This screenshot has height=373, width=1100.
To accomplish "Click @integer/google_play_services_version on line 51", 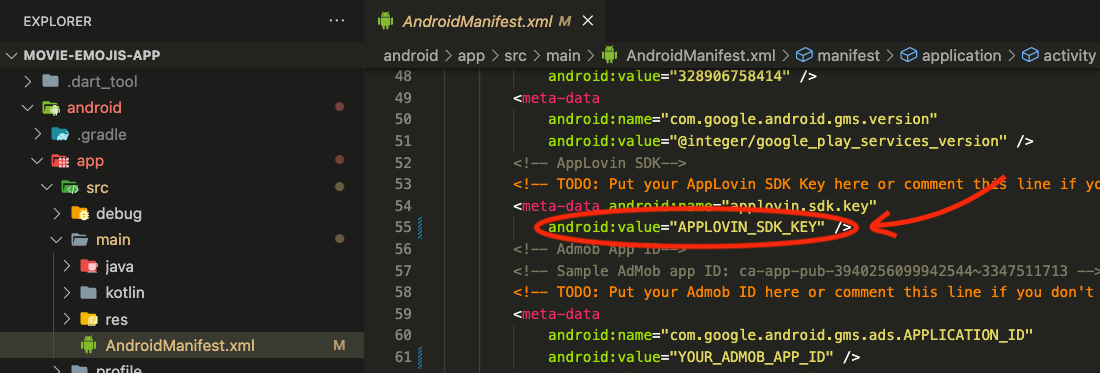I will pyautogui.click(x=838, y=141).
